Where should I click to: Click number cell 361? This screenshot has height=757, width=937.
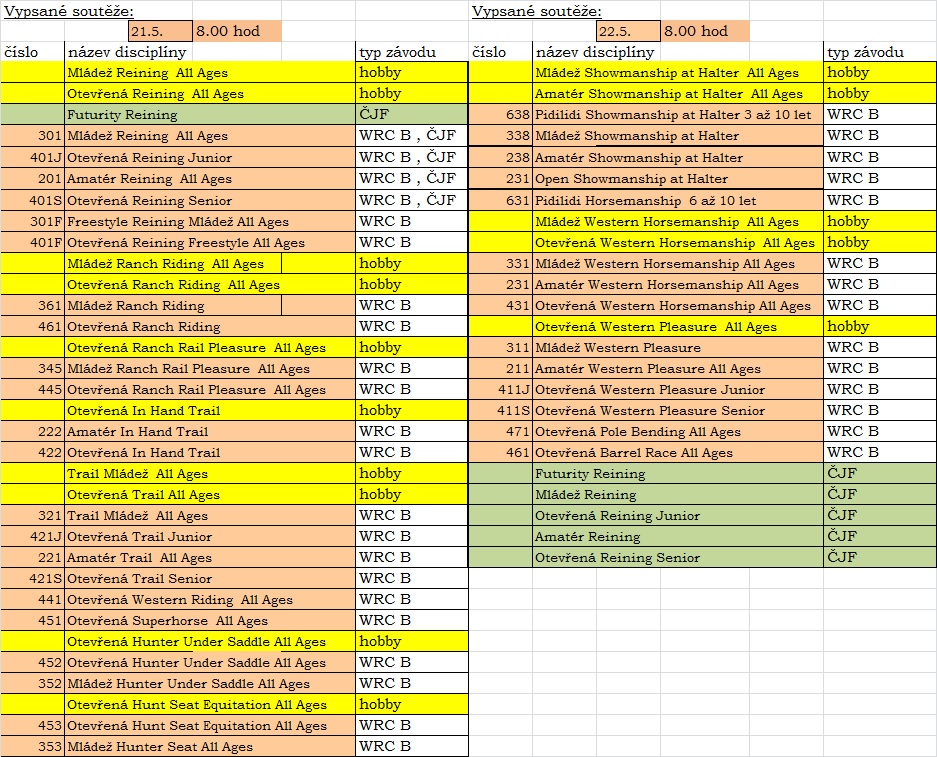pos(33,305)
